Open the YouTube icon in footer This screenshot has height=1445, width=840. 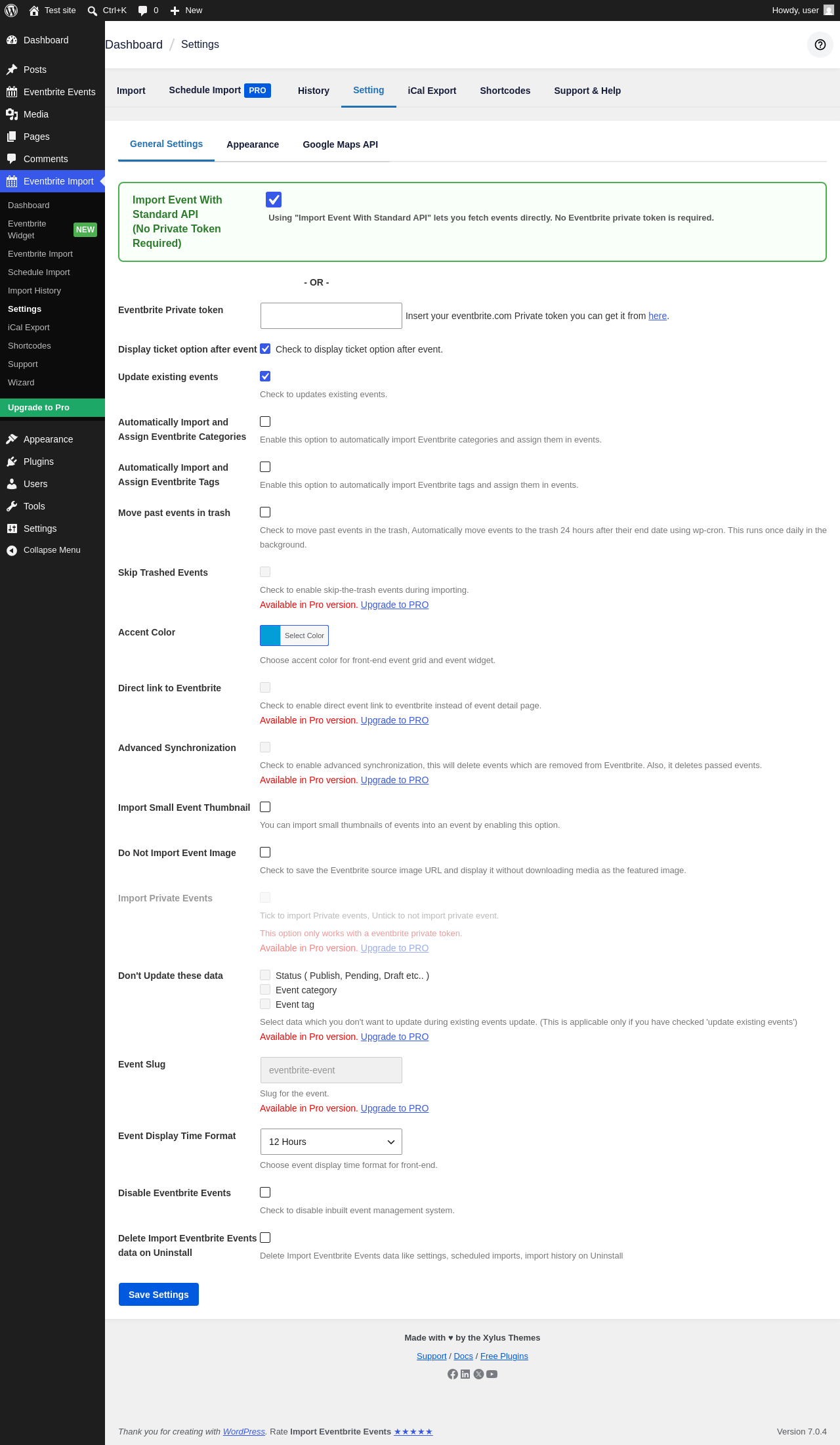492,1374
